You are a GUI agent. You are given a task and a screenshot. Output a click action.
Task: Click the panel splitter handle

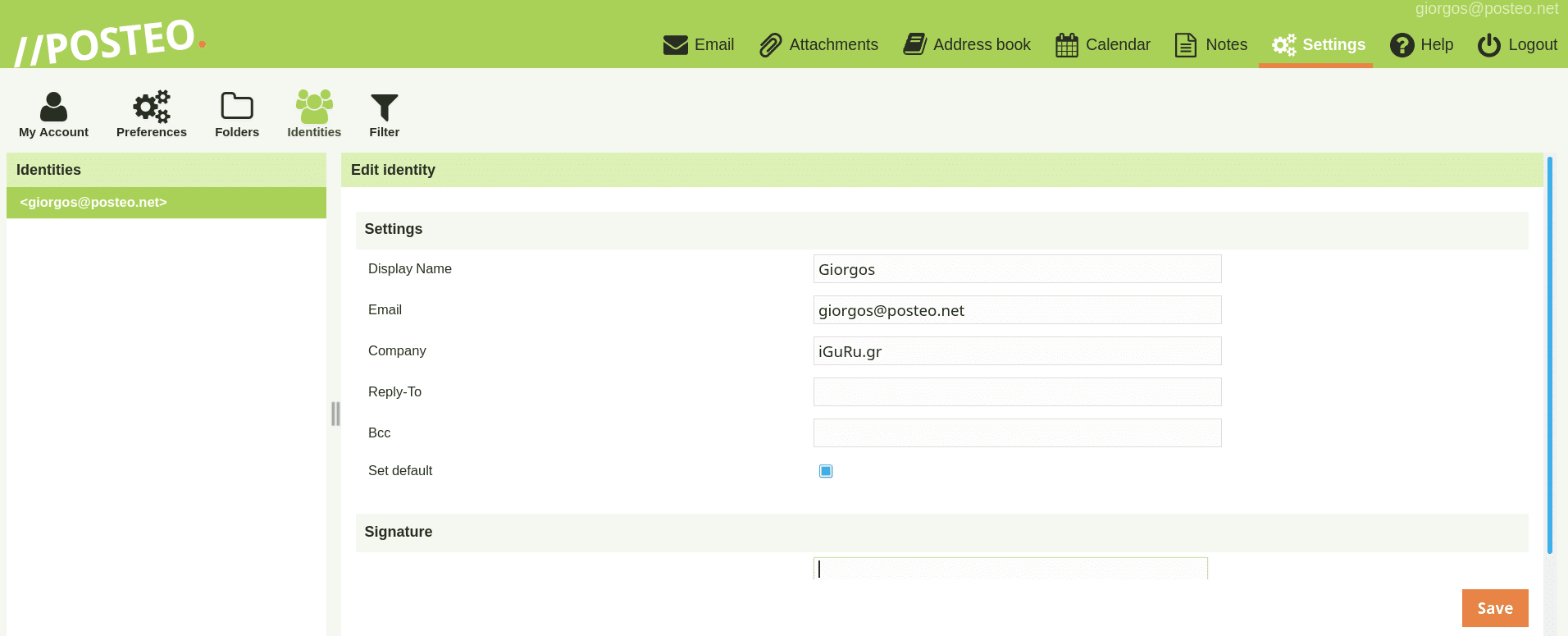pyautogui.click(x=335, y=414)
